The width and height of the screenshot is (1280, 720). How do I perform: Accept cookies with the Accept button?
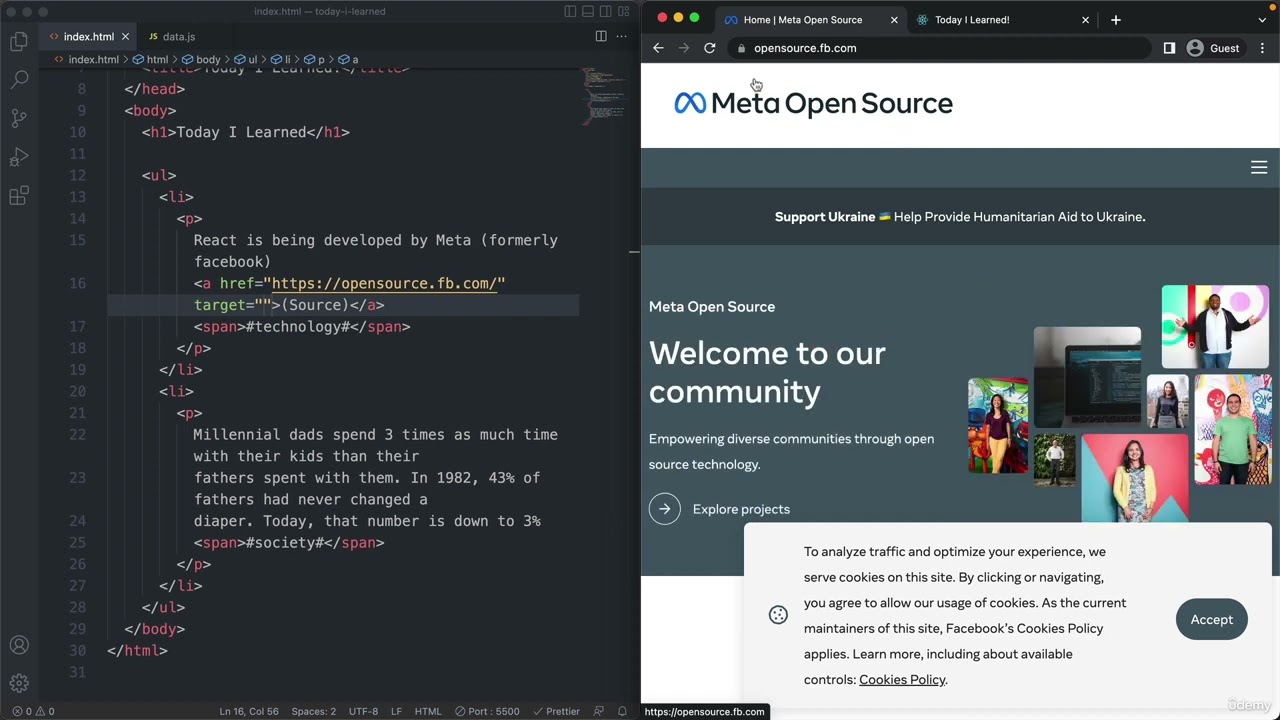coord(1212,620)
